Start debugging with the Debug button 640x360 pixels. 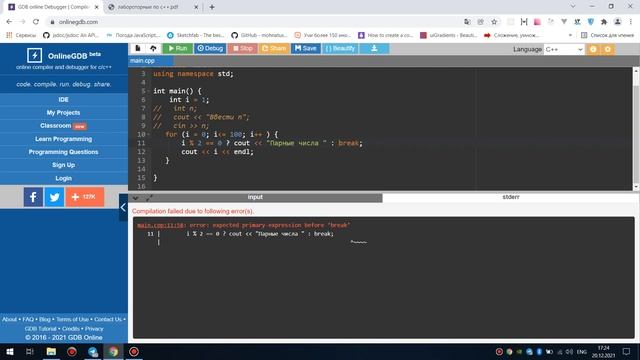coord(210,49)
